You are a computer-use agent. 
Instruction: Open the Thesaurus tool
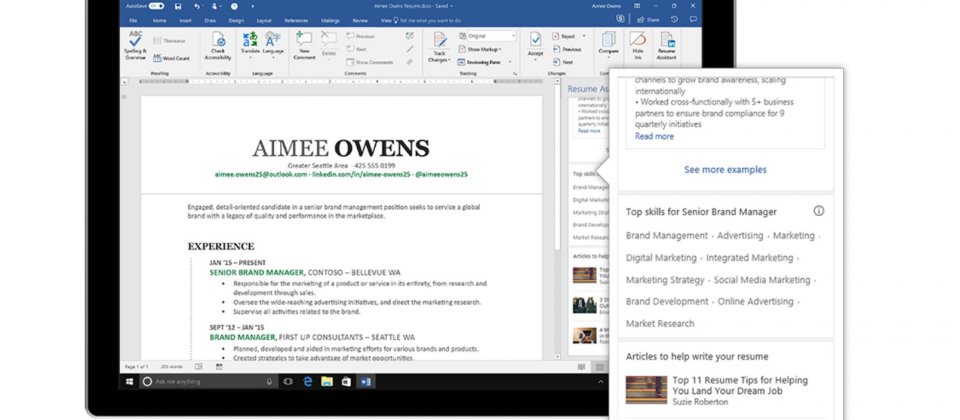(x=170, y=40)
